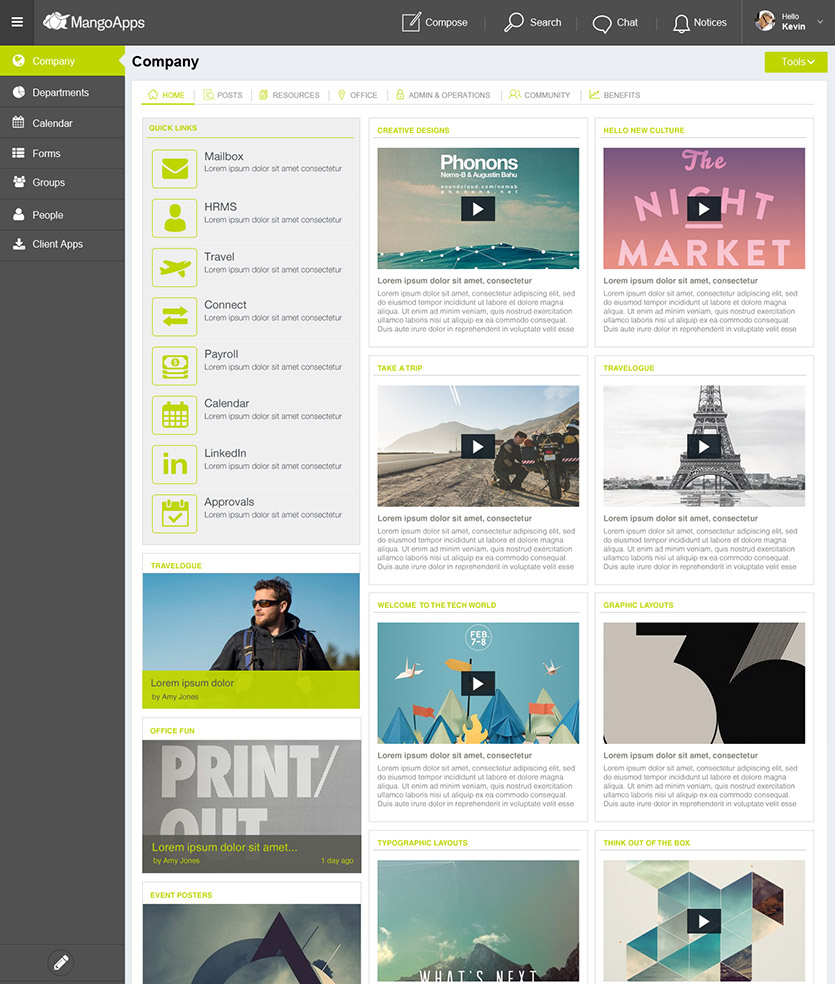835x984 pixels.
Task: Switch to the Home tab
Action: coord(167,95)
